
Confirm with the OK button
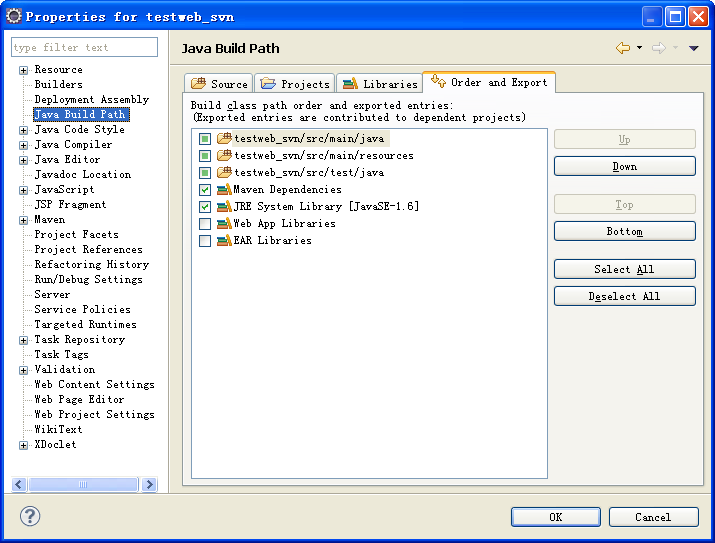[x=556, y=517]
